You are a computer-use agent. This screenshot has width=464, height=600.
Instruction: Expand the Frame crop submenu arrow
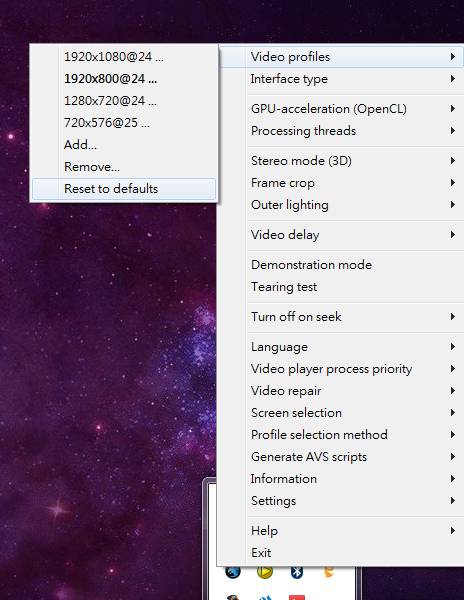point(453,183)
